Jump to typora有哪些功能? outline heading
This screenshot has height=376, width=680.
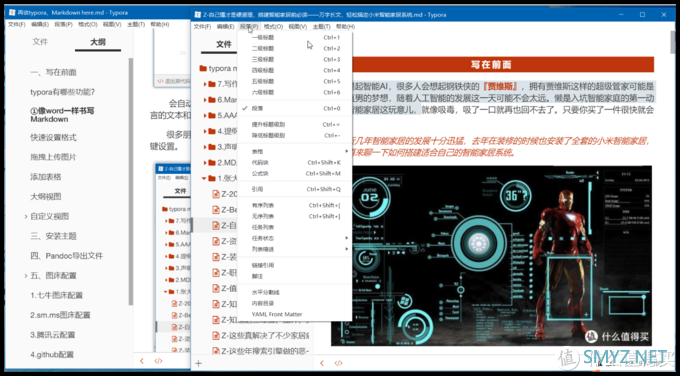pos(63,92)
